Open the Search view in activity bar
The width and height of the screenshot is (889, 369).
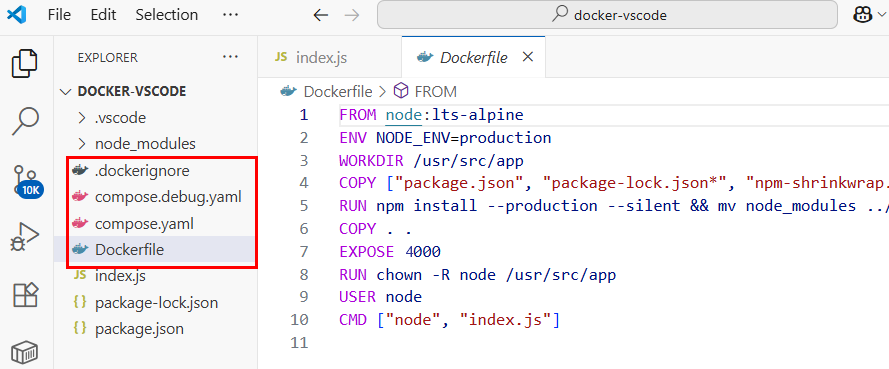point(26,121)
